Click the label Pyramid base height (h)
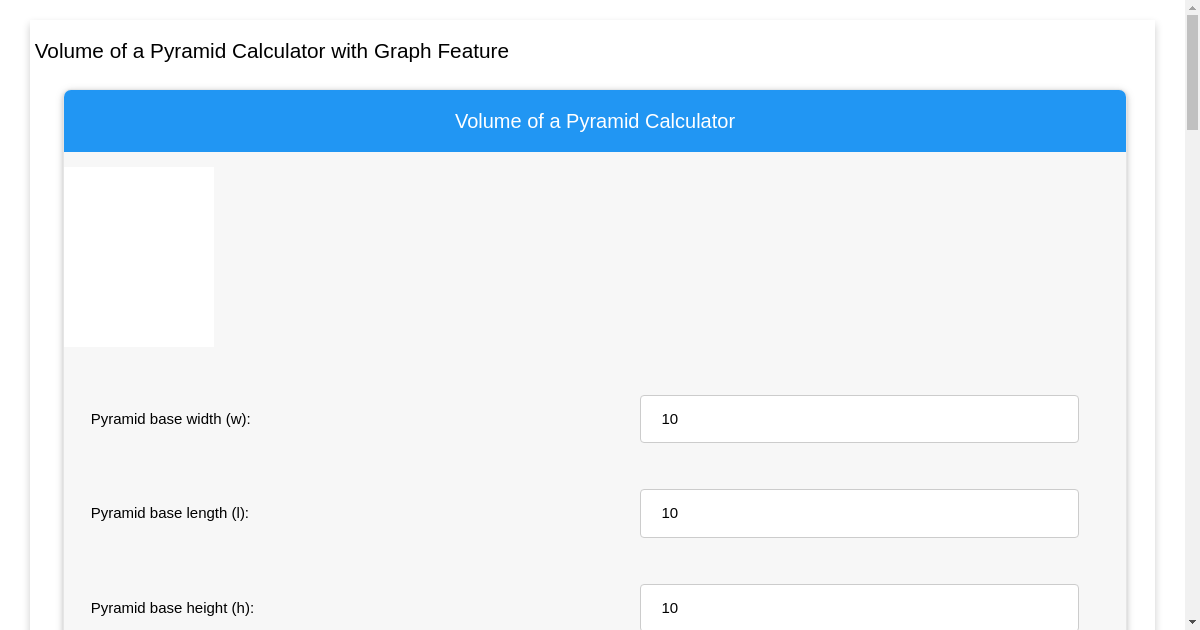 coord(172,607)
